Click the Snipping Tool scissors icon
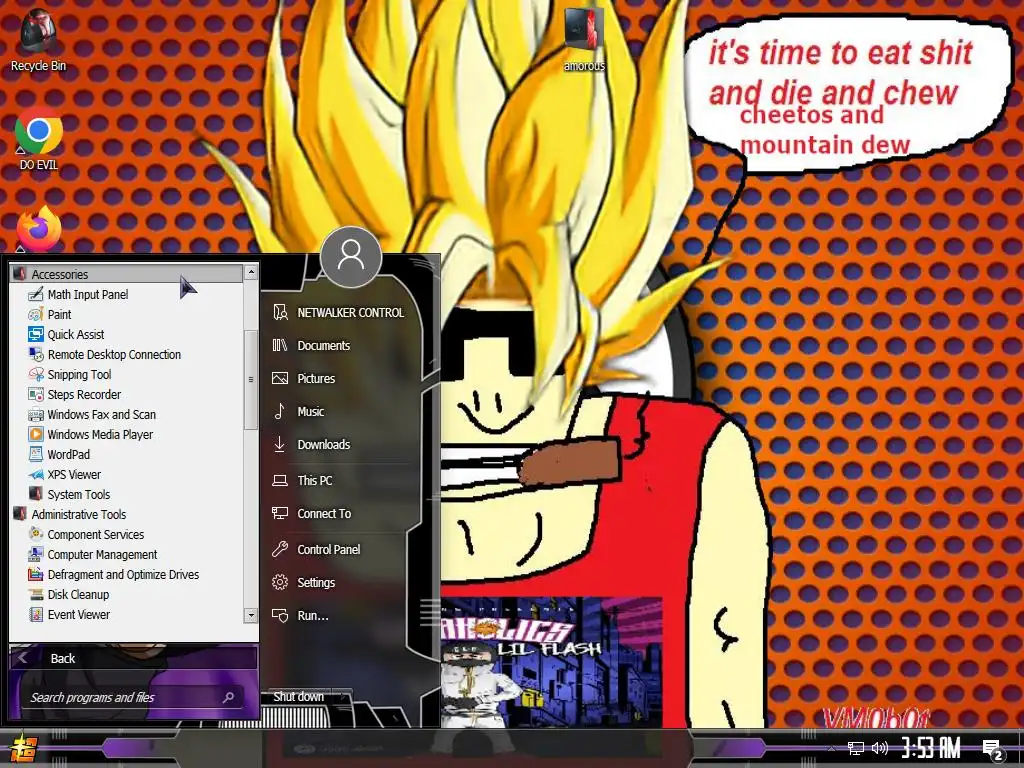The height and width of the screenshot is (768, 1024). pyautogui.click(x=36, y=375)
